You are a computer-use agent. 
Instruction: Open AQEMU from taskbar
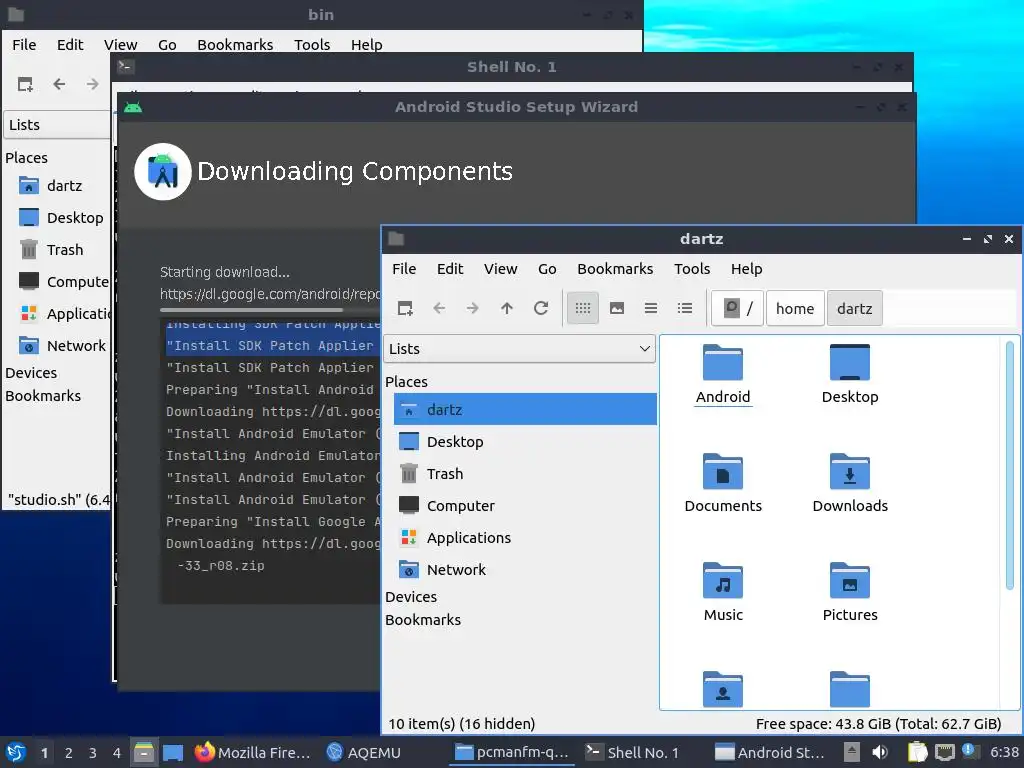[x=364, y=752]
